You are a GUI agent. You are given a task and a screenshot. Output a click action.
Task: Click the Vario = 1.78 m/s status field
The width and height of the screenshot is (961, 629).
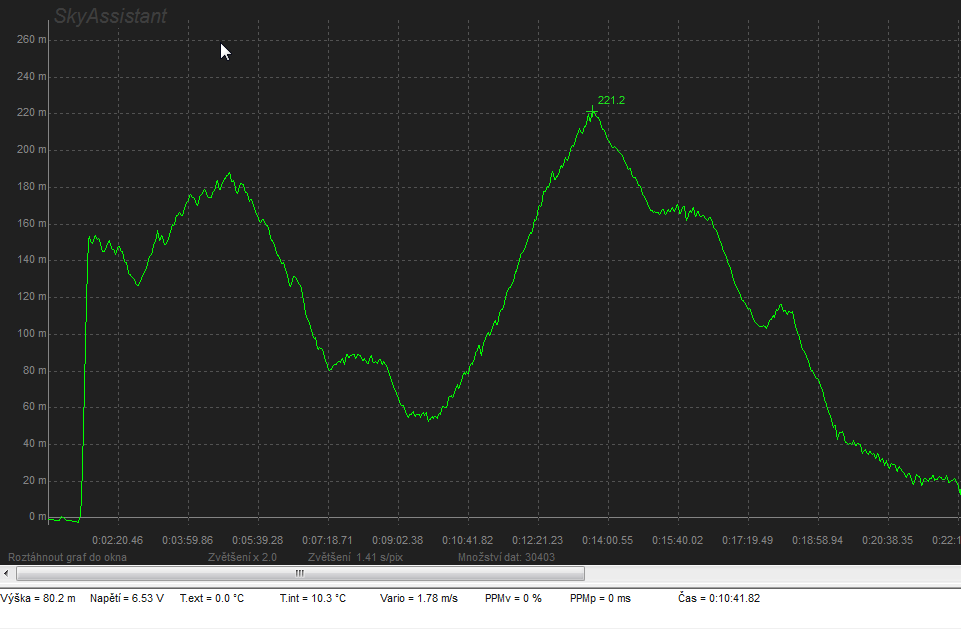[419, 598]
